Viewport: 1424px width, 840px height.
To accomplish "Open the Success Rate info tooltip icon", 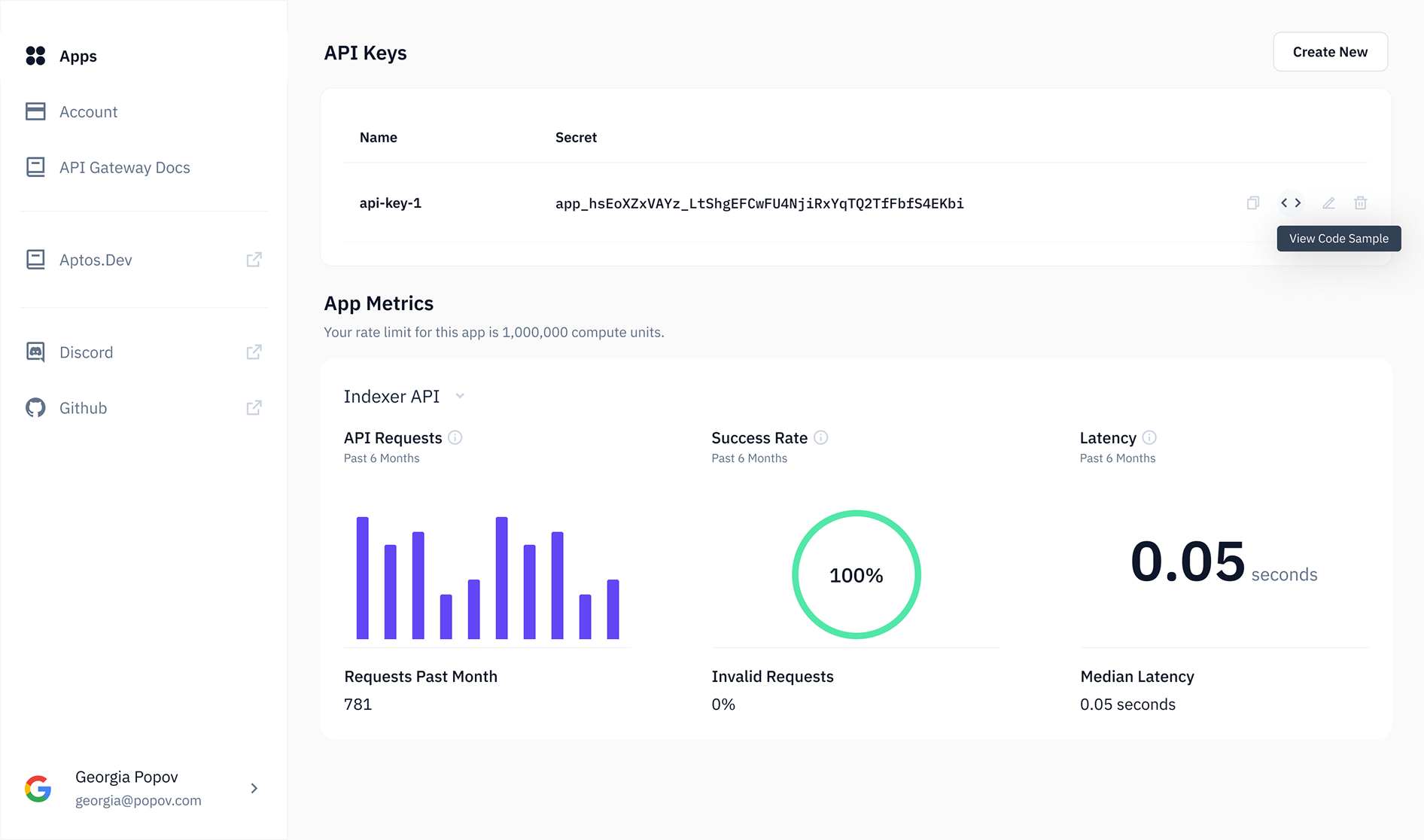I will pyautogui.click(x=822, y=437).
